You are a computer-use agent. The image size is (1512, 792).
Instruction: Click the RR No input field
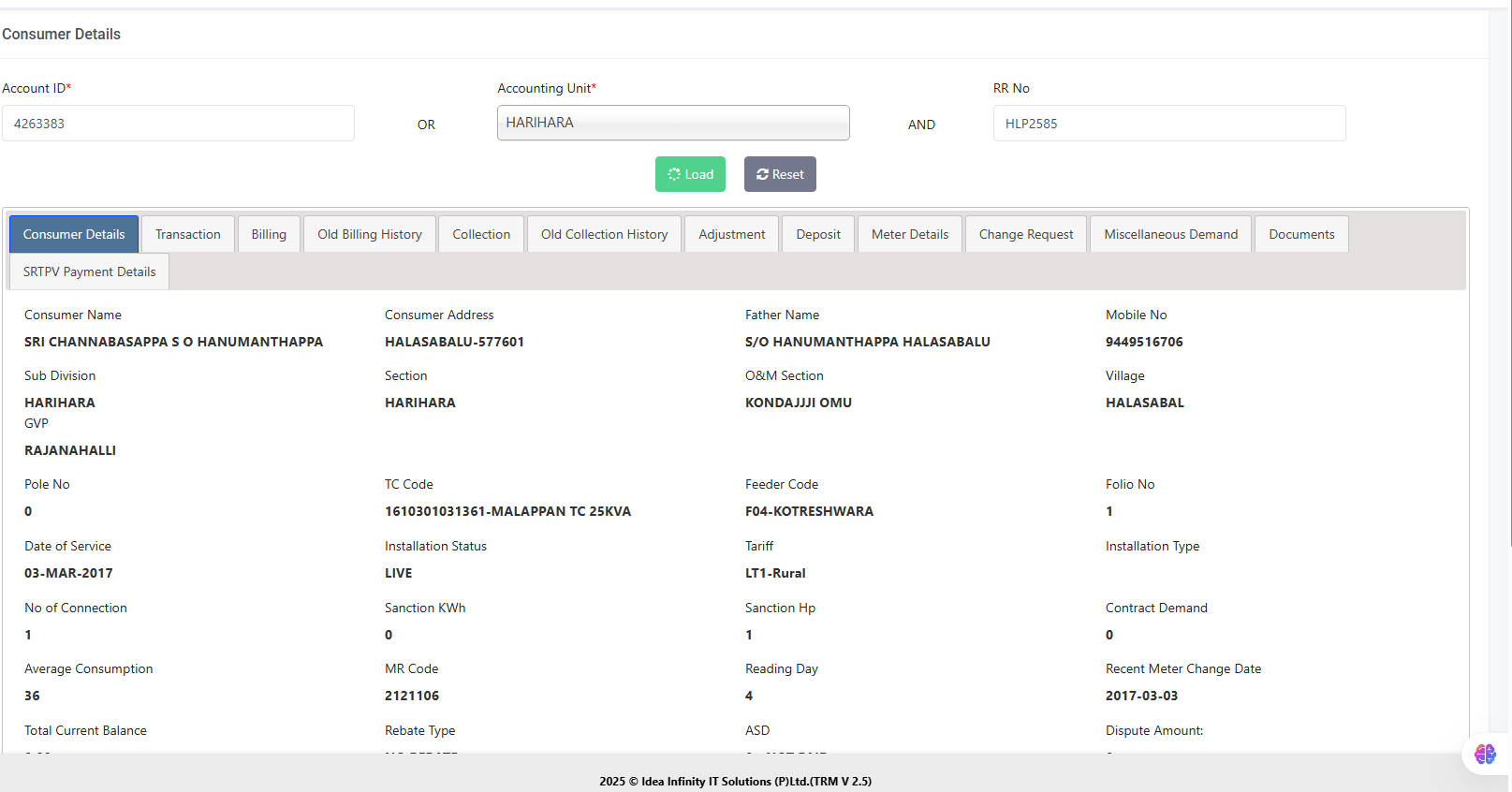(x=1168, y=124)
